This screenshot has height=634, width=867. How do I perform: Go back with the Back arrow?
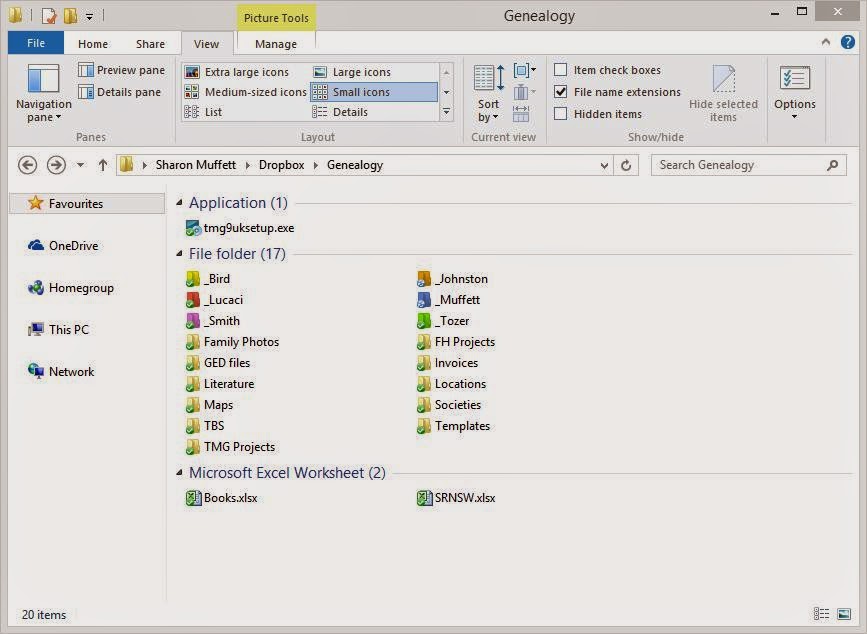[27, 165]
